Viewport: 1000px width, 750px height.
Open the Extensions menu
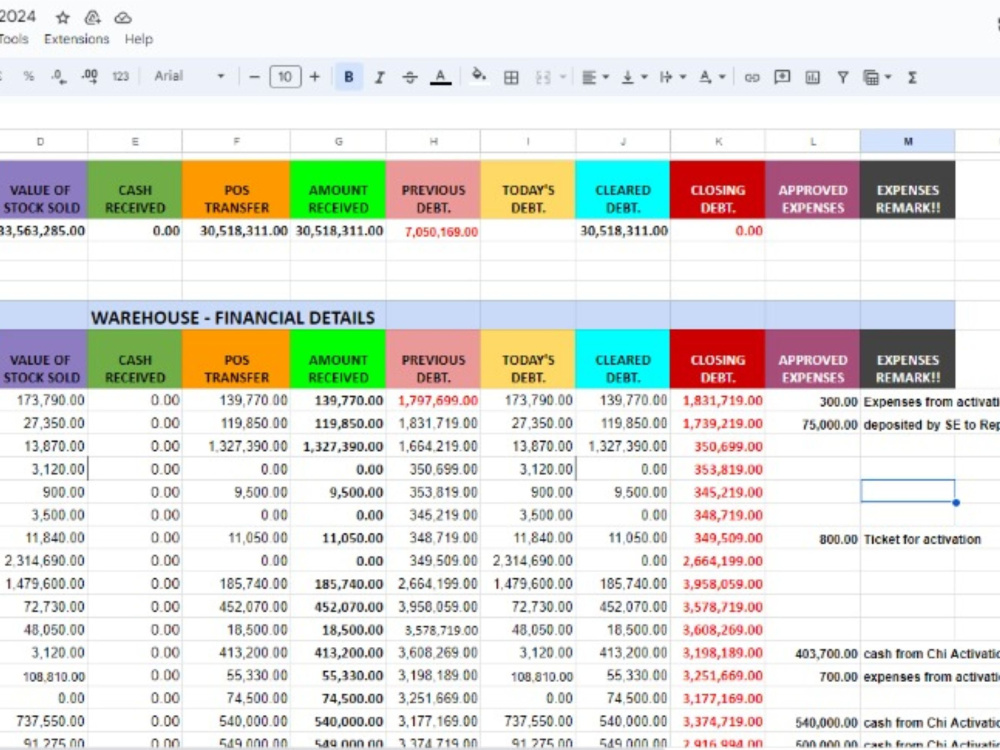pos(77,39)
